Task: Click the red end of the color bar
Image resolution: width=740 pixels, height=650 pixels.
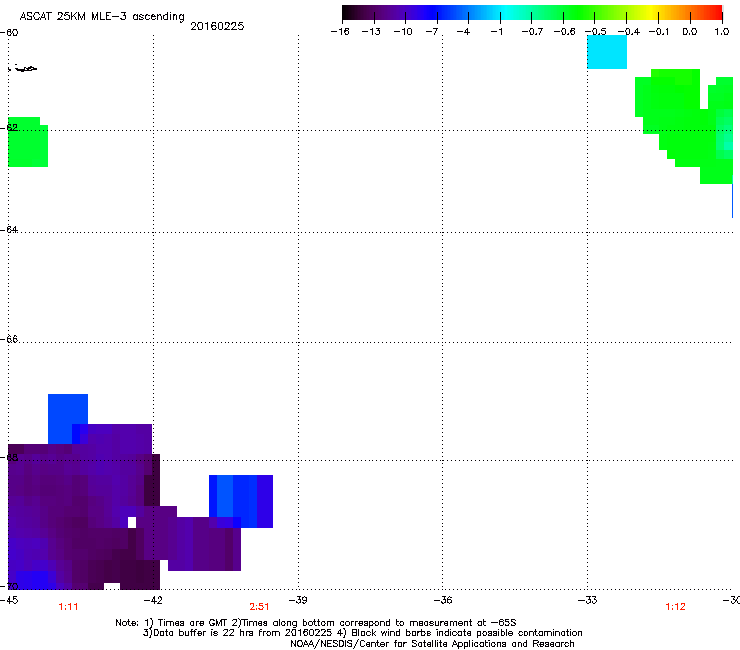Action: click(x=715, y=12)
